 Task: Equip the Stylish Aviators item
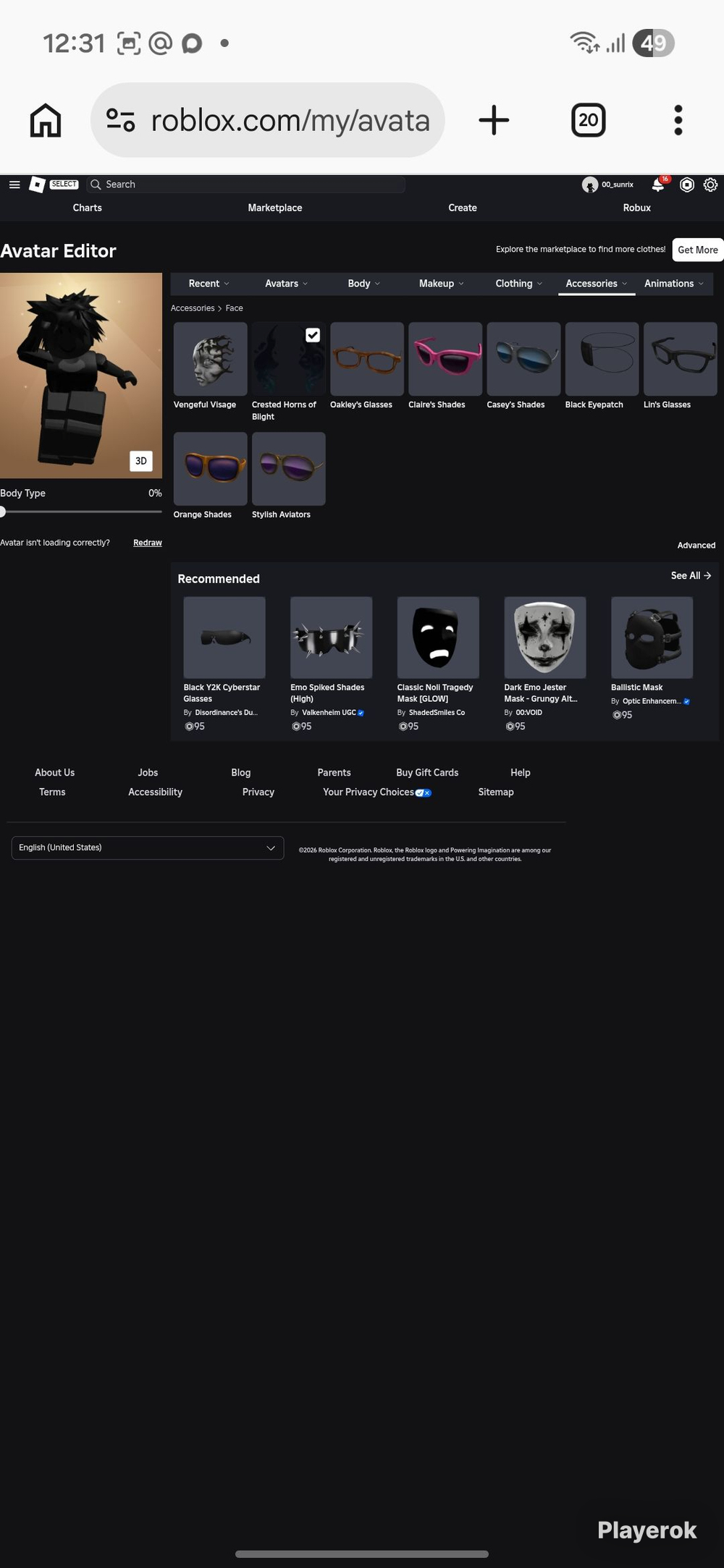(x=289, y=469)
